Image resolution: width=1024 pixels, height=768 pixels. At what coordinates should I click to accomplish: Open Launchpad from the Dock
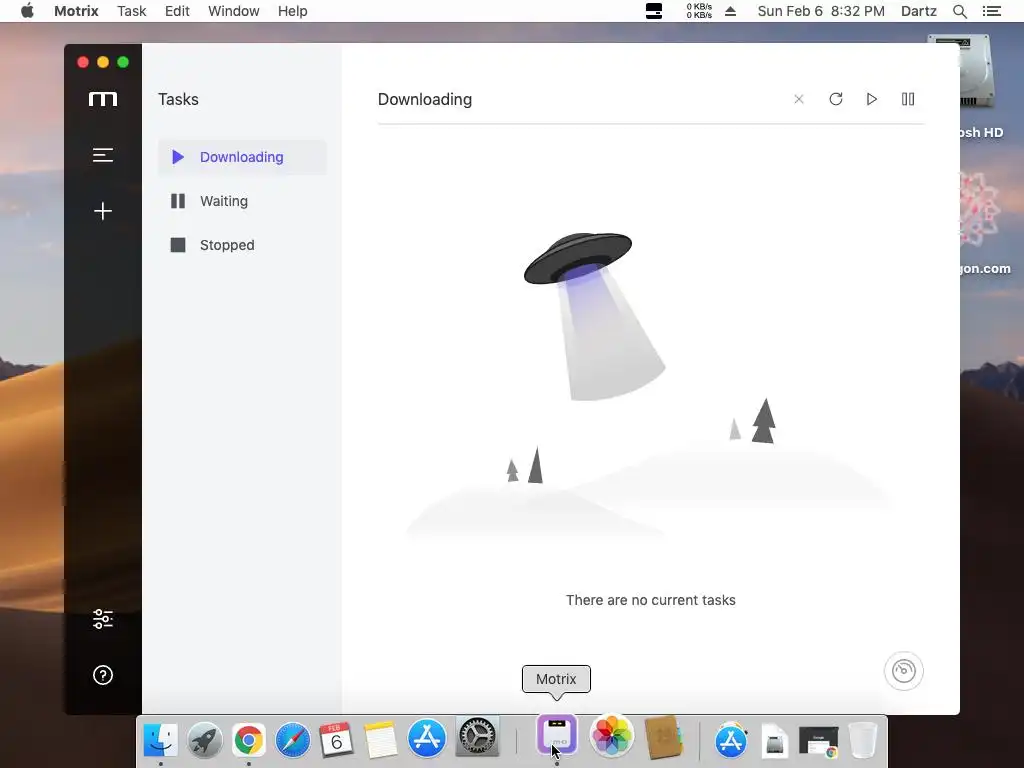point(204,739)
